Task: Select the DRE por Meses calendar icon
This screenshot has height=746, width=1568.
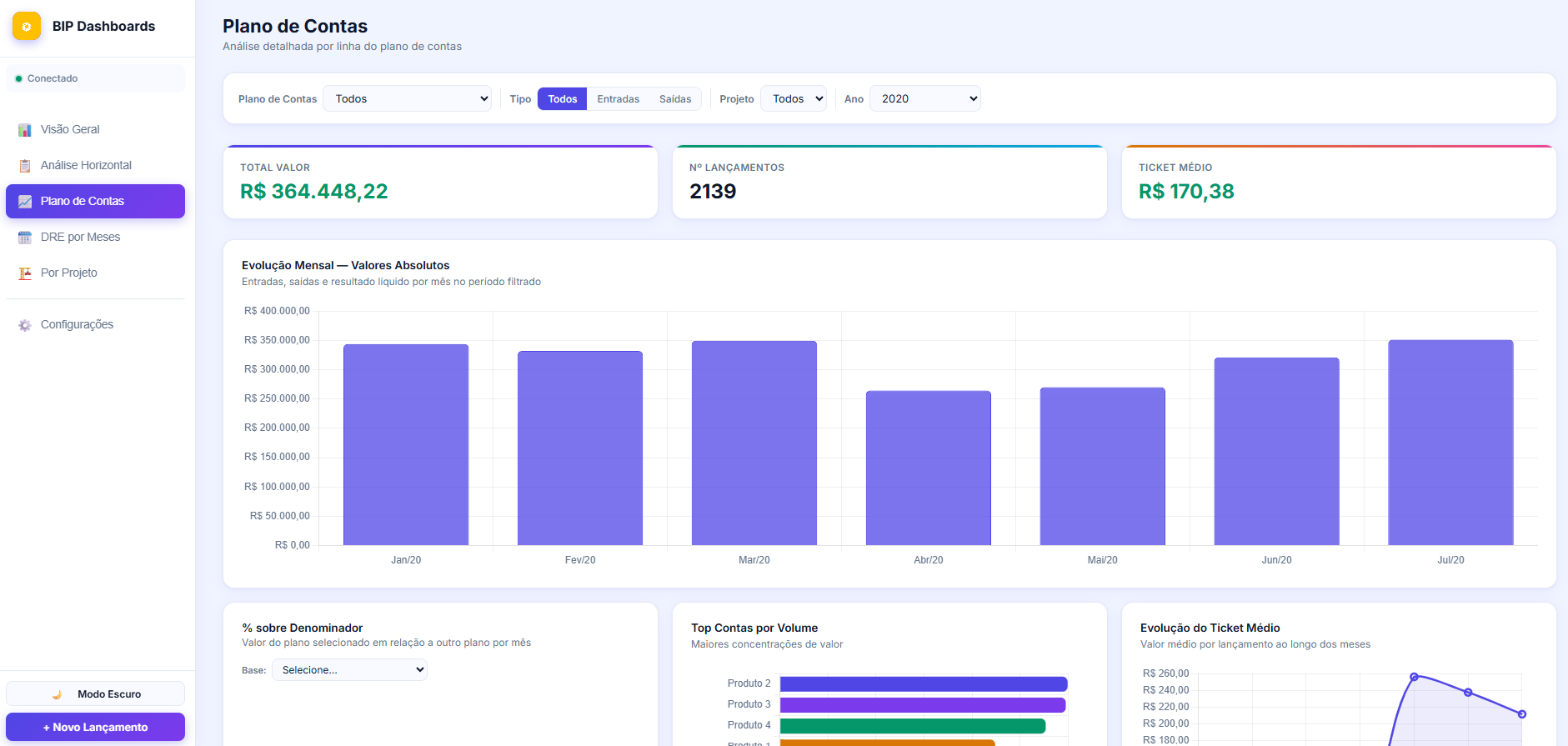Action: click(25, 238)
